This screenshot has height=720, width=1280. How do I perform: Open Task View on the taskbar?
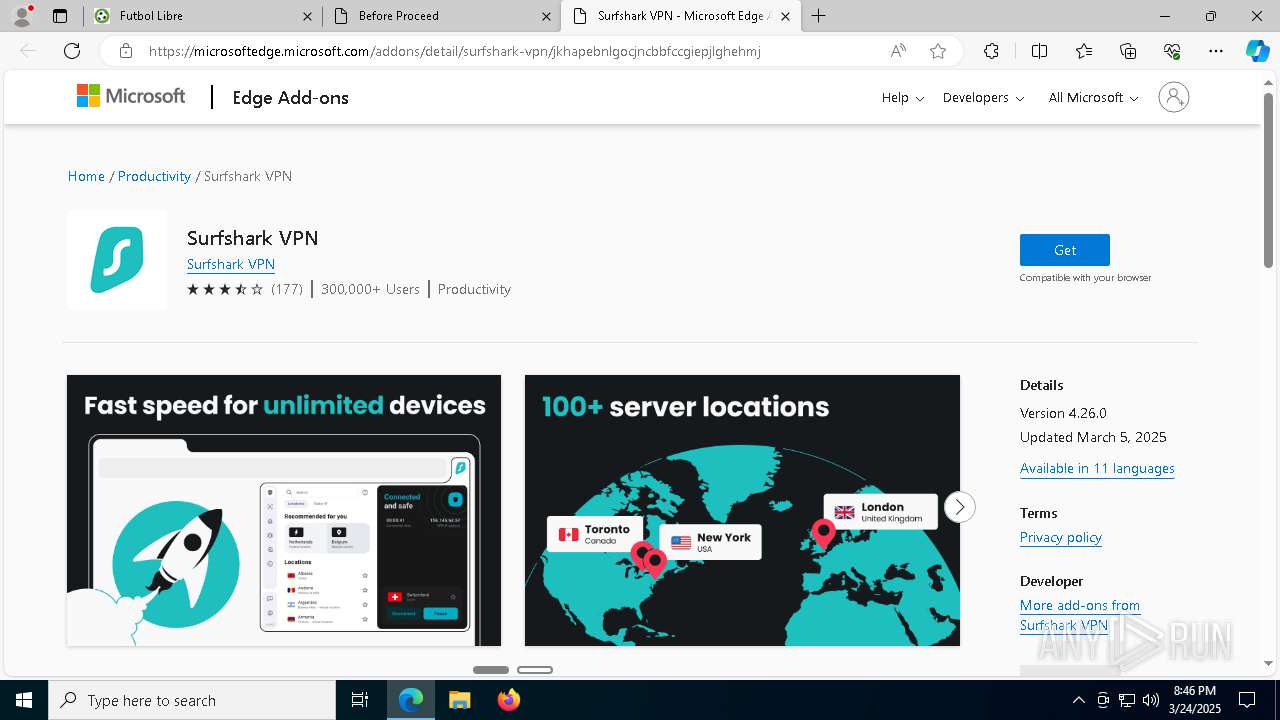click(x=360, y=700)
